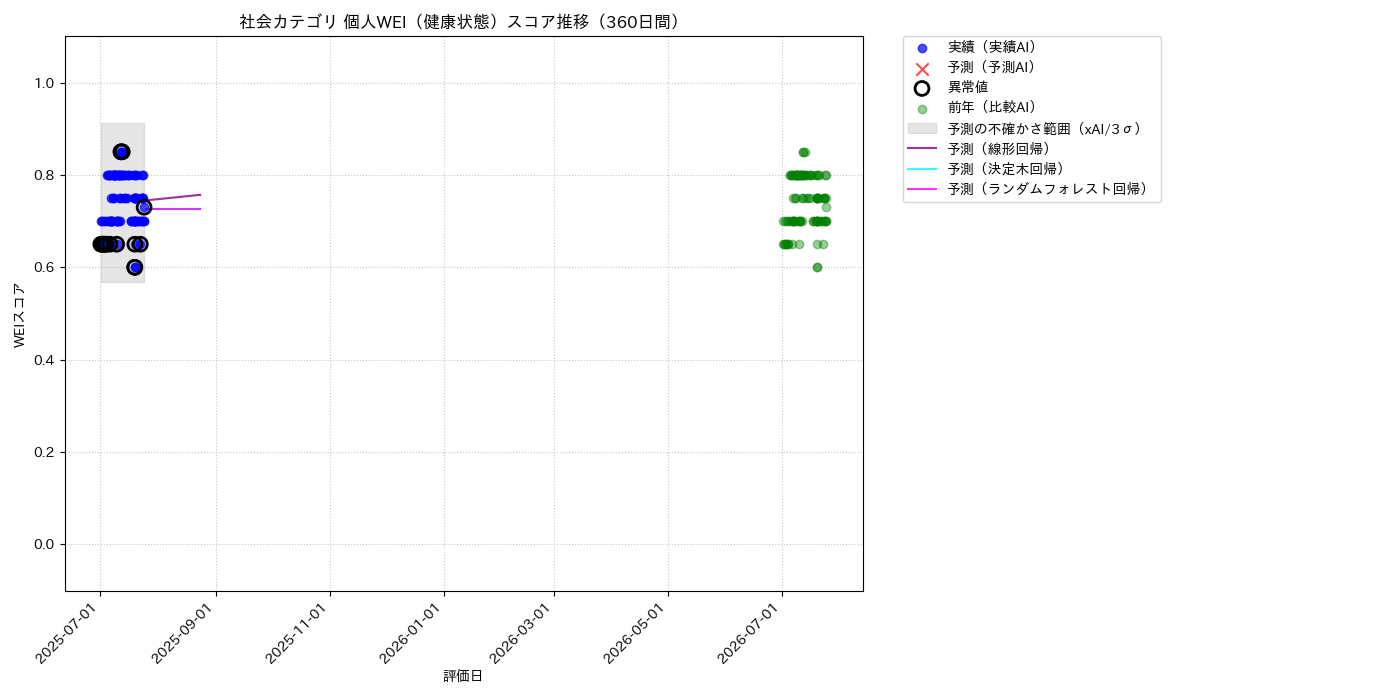The width and height of the screenshot is (1400, 700).
Task: Click the legend entry 前年（比較AI）
Action: click(992, 108)
